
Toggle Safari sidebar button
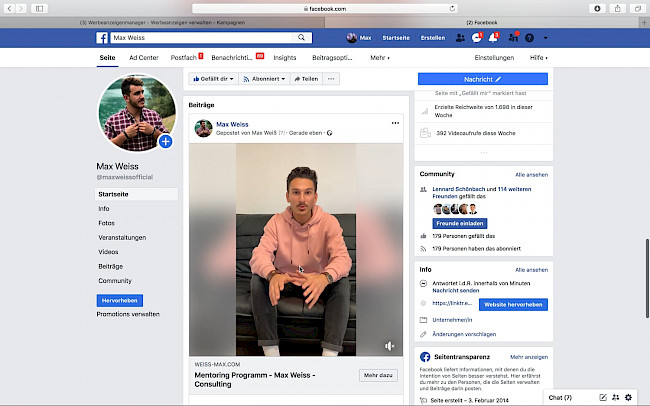pyautogui.click(x=39, y=8)
